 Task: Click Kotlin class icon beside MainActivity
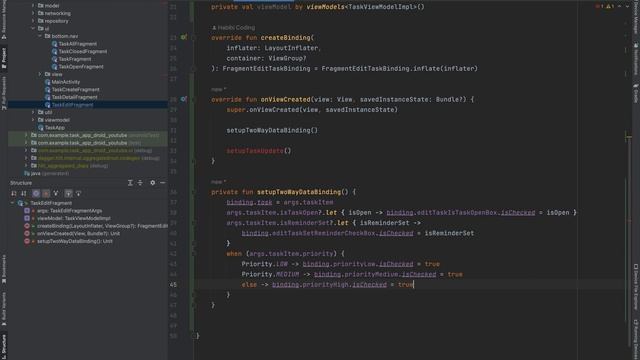(x=47, y=82)
